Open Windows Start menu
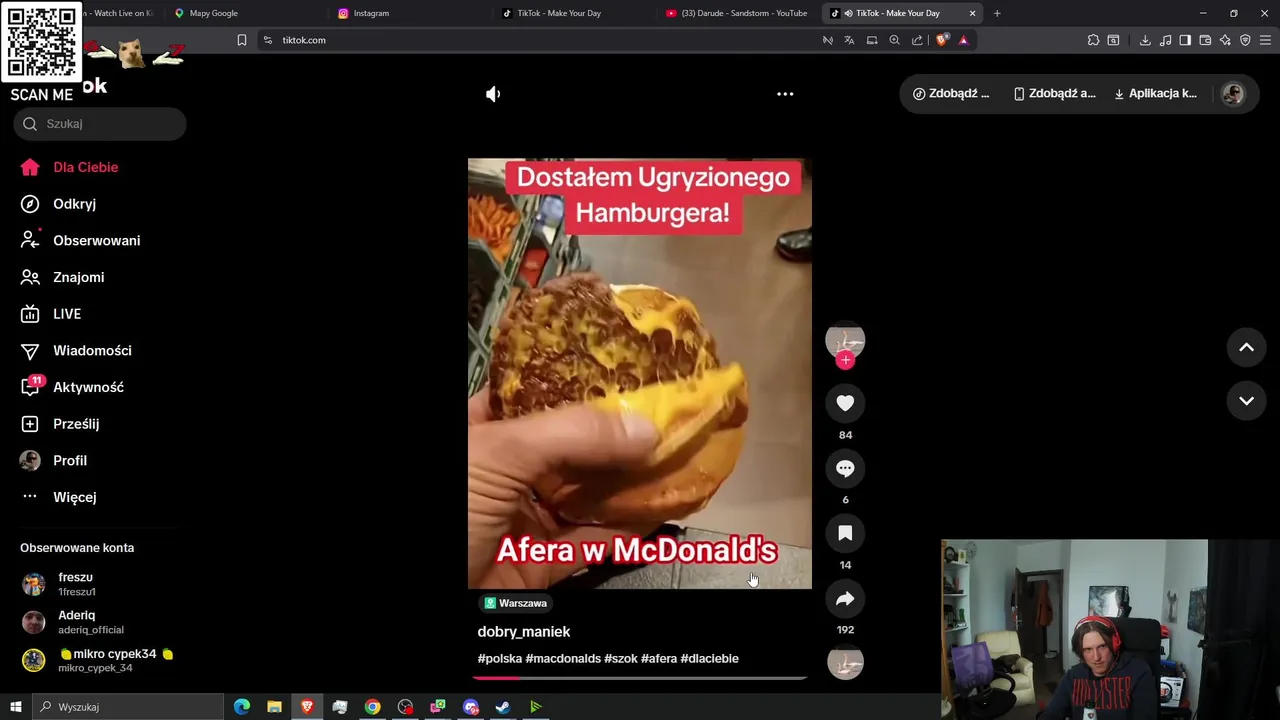The height and width of the screenshot is (720, 1280). coord(15,707)
